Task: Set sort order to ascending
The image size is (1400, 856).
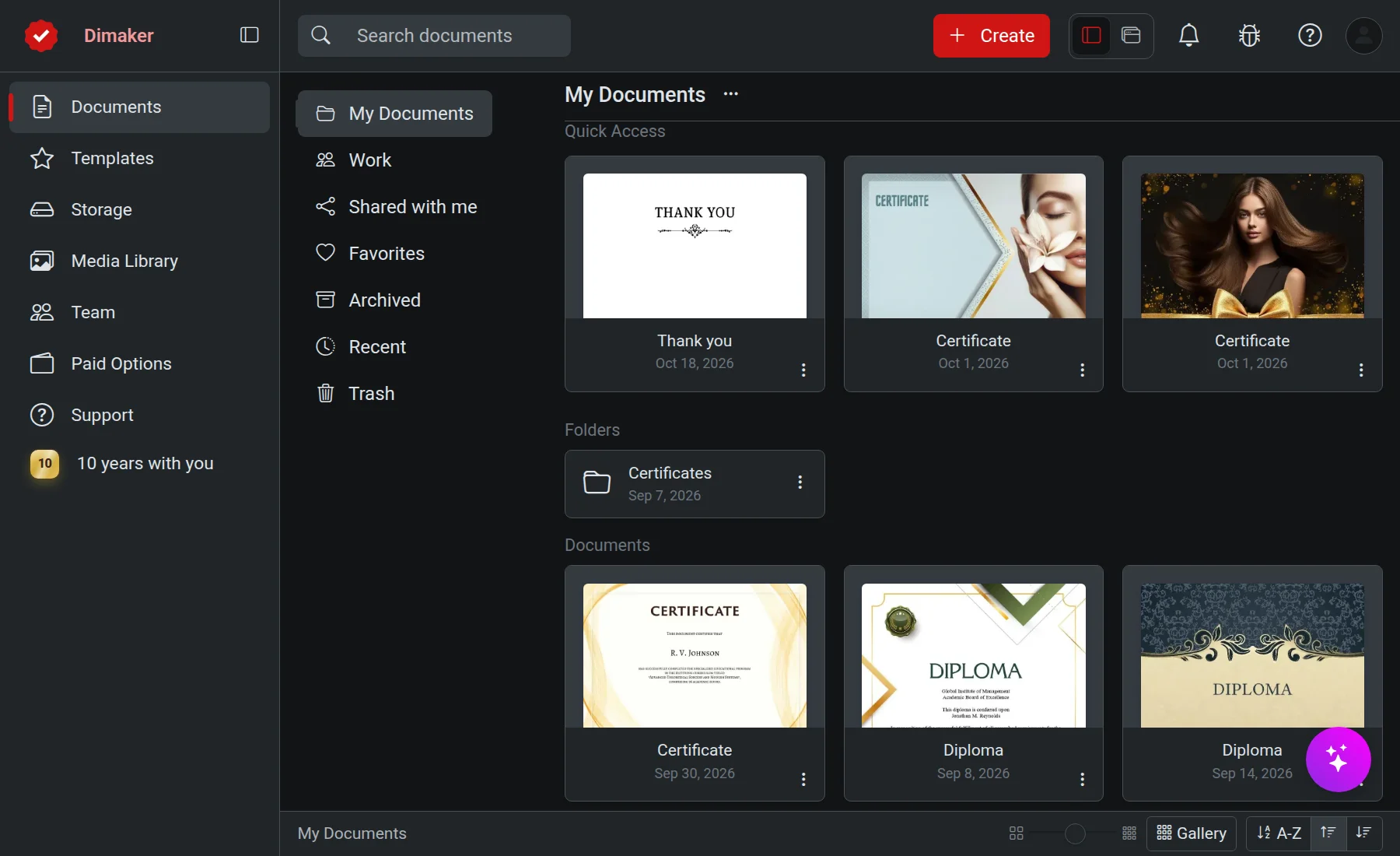Action: [x=1328, y=833]
